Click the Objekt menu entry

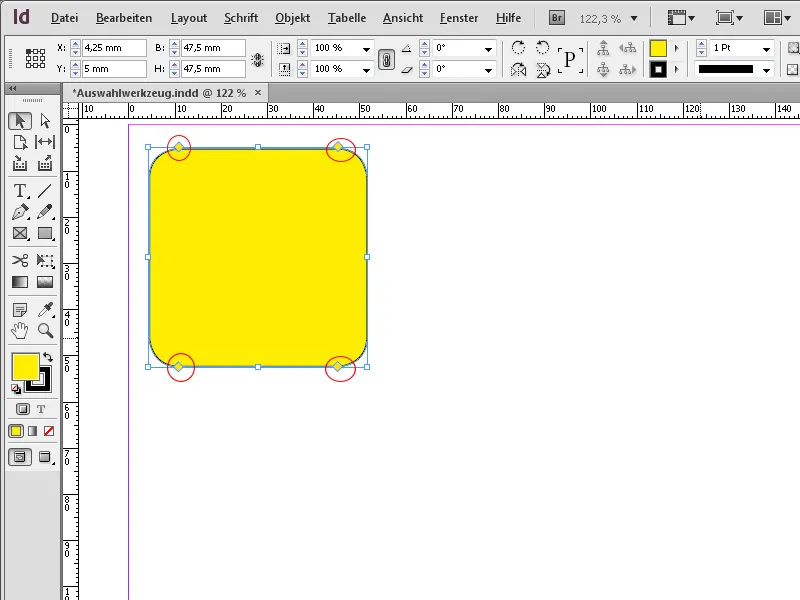tap(292, 17)
